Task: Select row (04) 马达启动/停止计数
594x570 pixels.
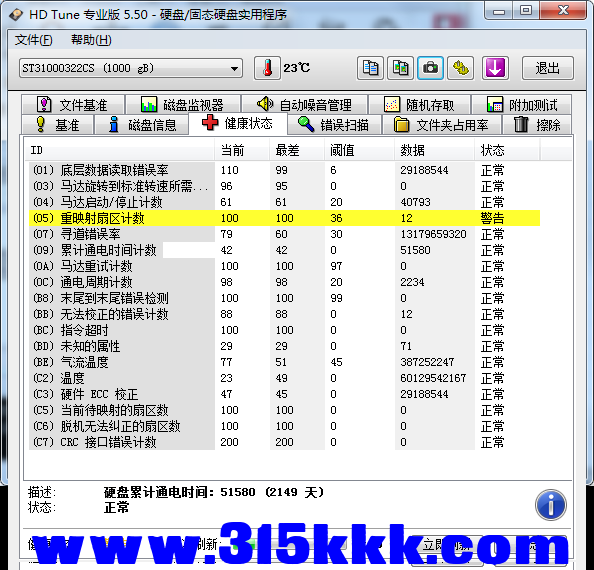Action: click(x=284, y=202)
